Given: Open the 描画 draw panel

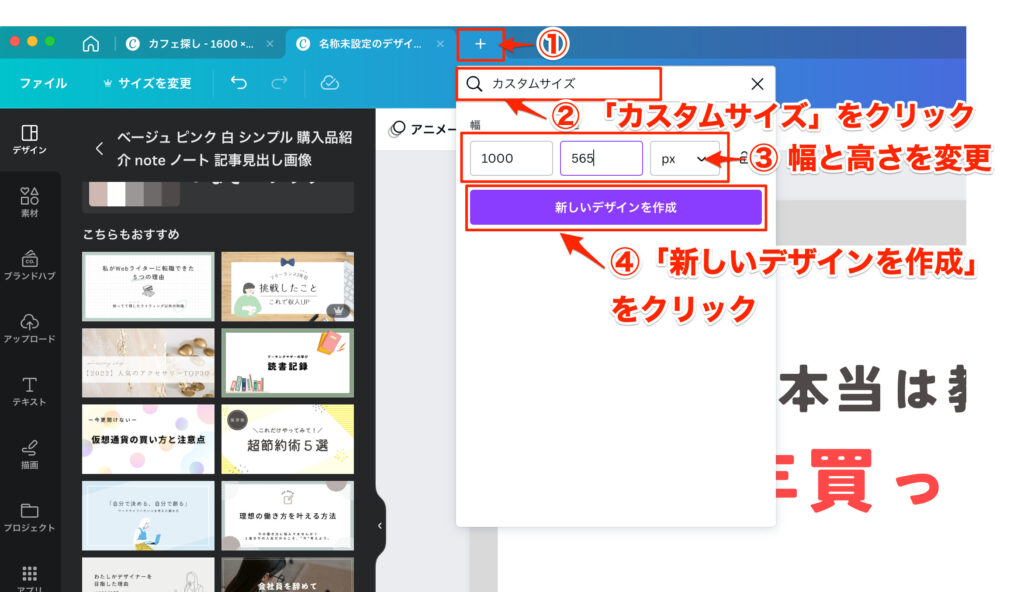Looking at the screenshot, I should [29, 454].
